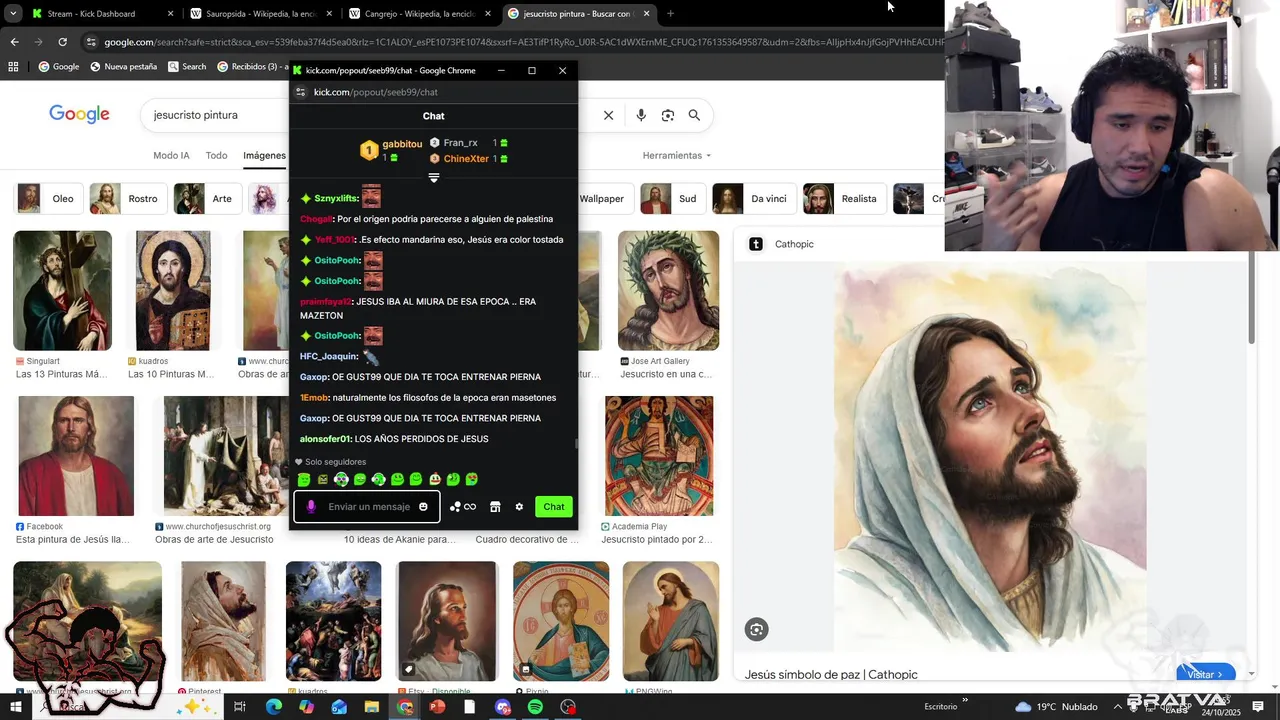
Task: Go back in Chrome
Action: [x=14, y=42]
